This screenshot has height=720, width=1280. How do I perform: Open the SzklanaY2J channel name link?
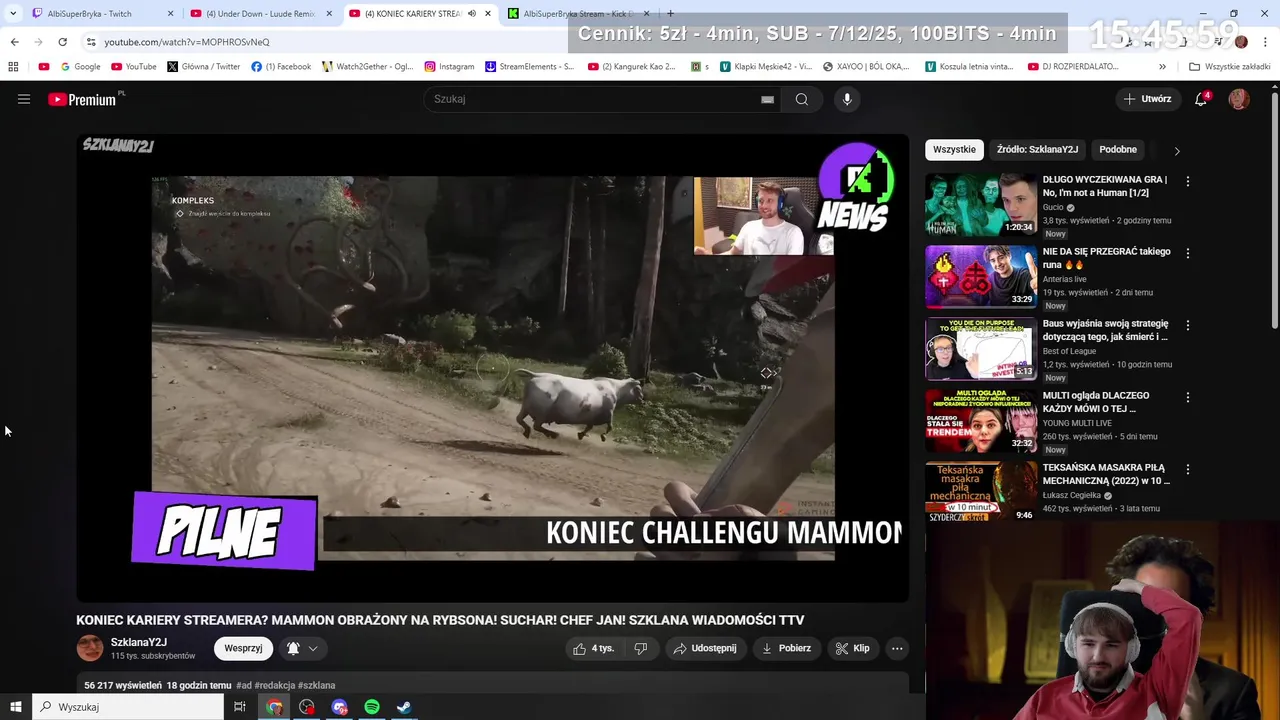[139, 642]
